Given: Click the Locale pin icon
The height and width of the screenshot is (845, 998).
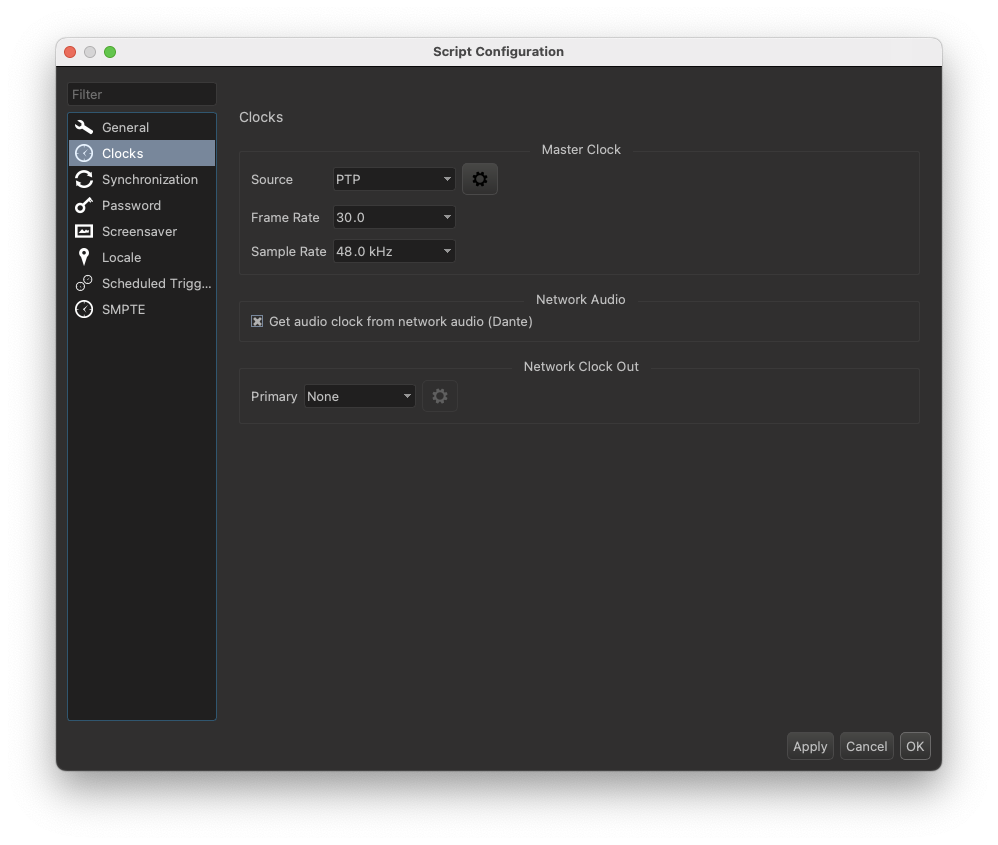Looking at the screenshot, I should pos(84,257).
